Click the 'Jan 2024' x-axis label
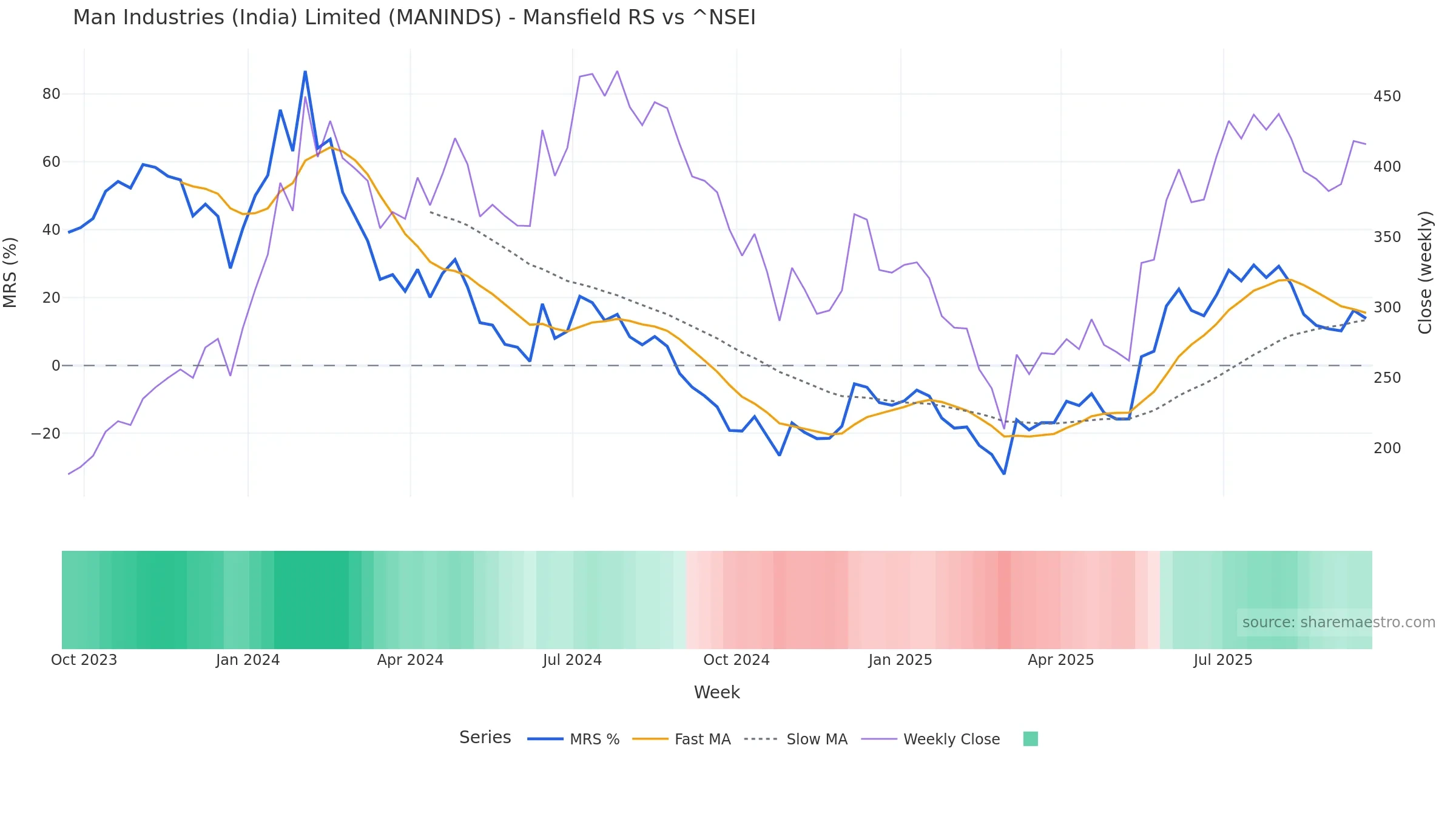The image size is (1456, 819). [248, 660]
